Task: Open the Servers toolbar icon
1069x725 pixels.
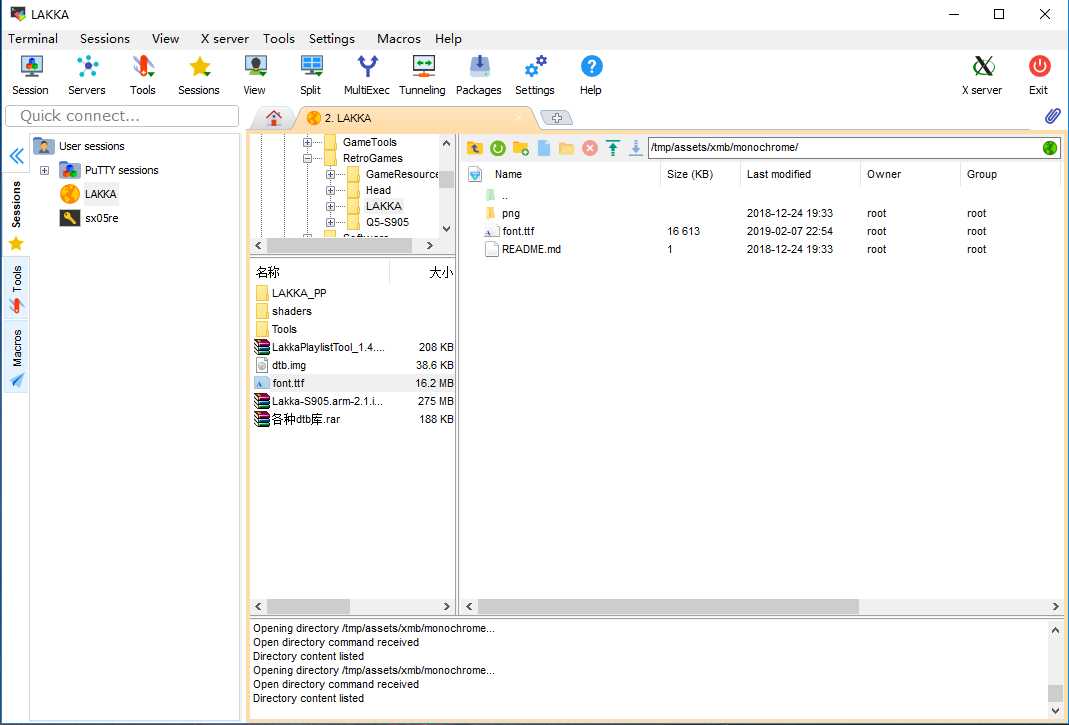Action: pos(87,75)
